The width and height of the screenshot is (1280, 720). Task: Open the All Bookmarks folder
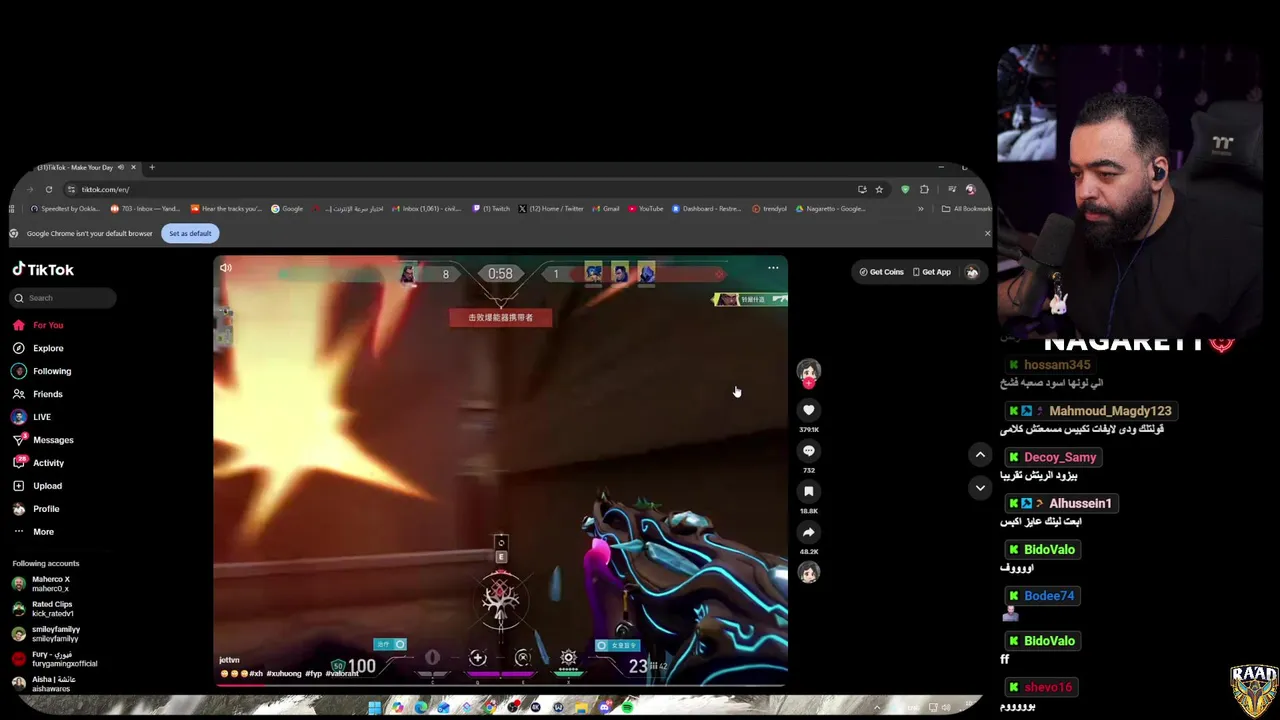point(967,209)
